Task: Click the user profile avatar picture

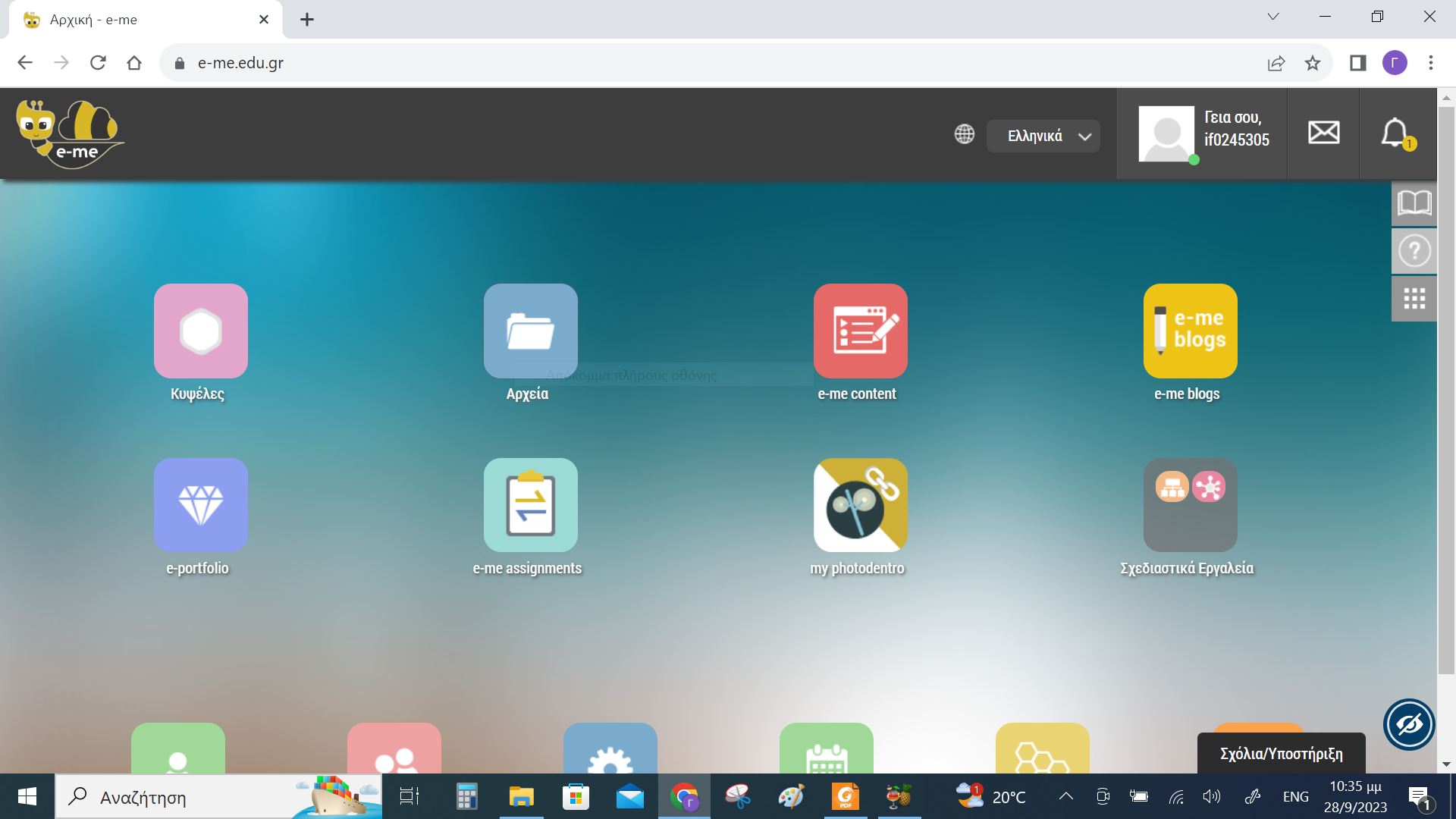Action: click(x=1166, y=133)
